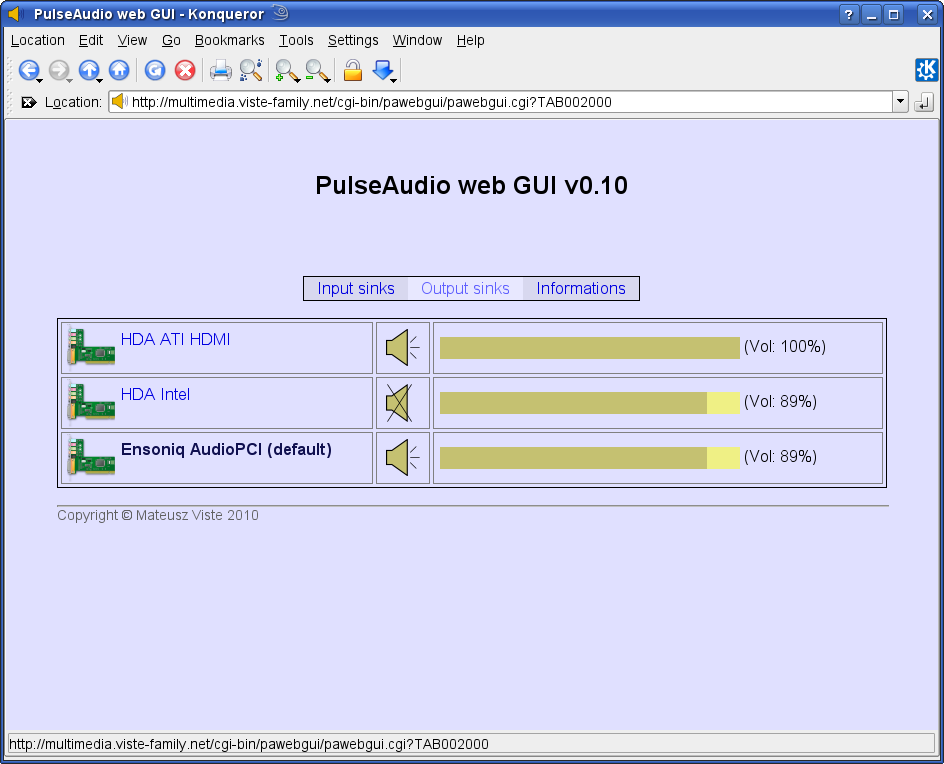Viewport: 944px width, 764px height.
Task: Expand the Back button history arrow
Action: point(40,80)
